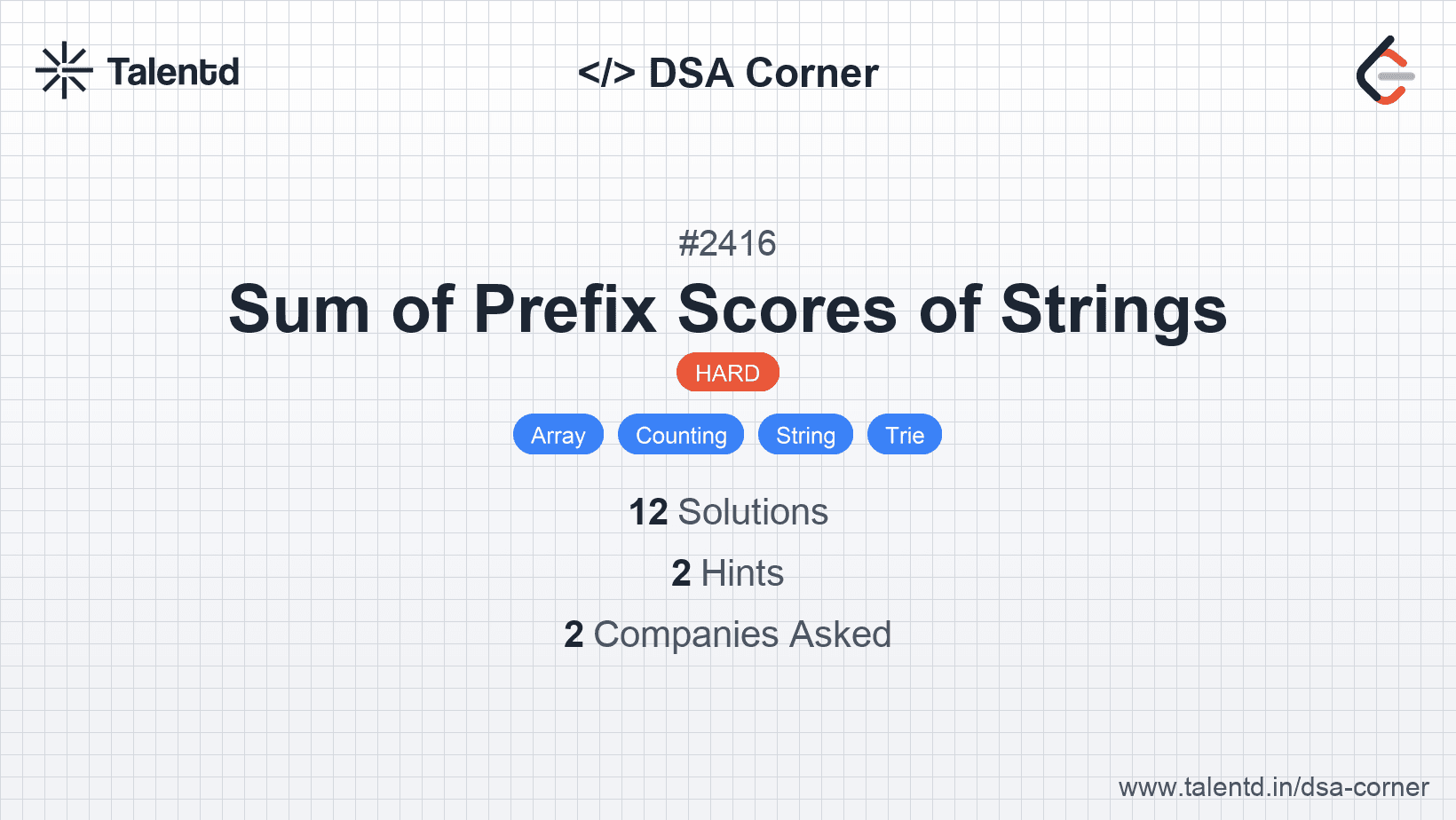Click the bold number 2 before Hints
This screenshot has height=820, width=1456.
tap(681, 573)
